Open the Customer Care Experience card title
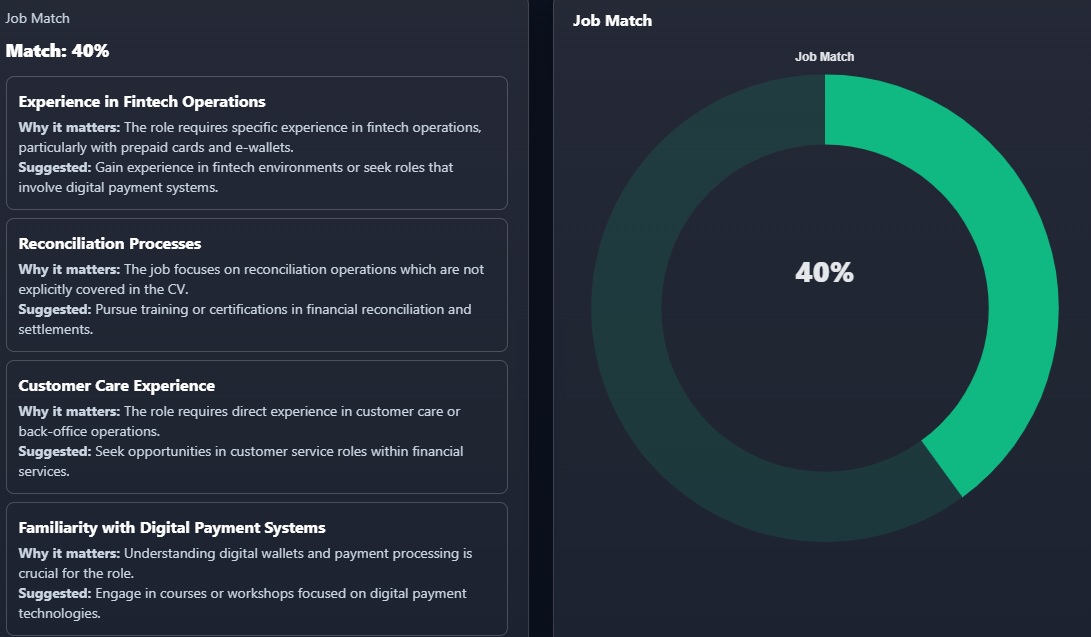 116,385
